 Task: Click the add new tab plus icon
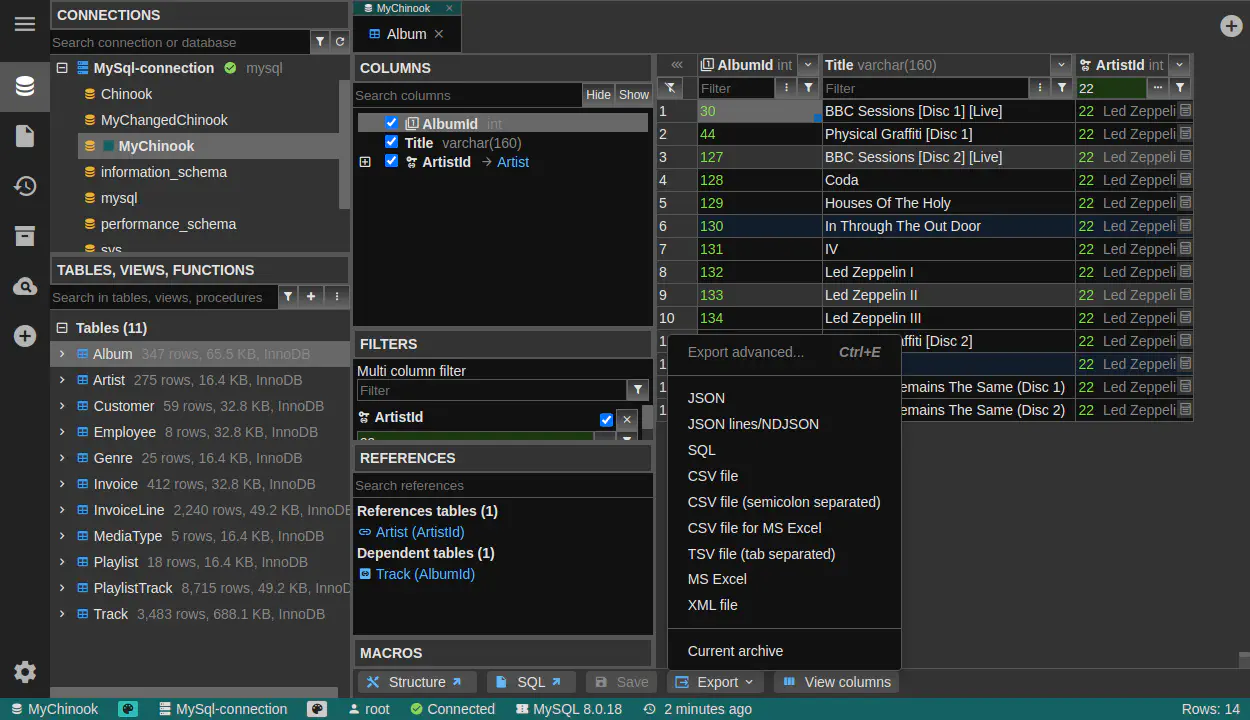pyautogui.click(x=1231, y=26)
